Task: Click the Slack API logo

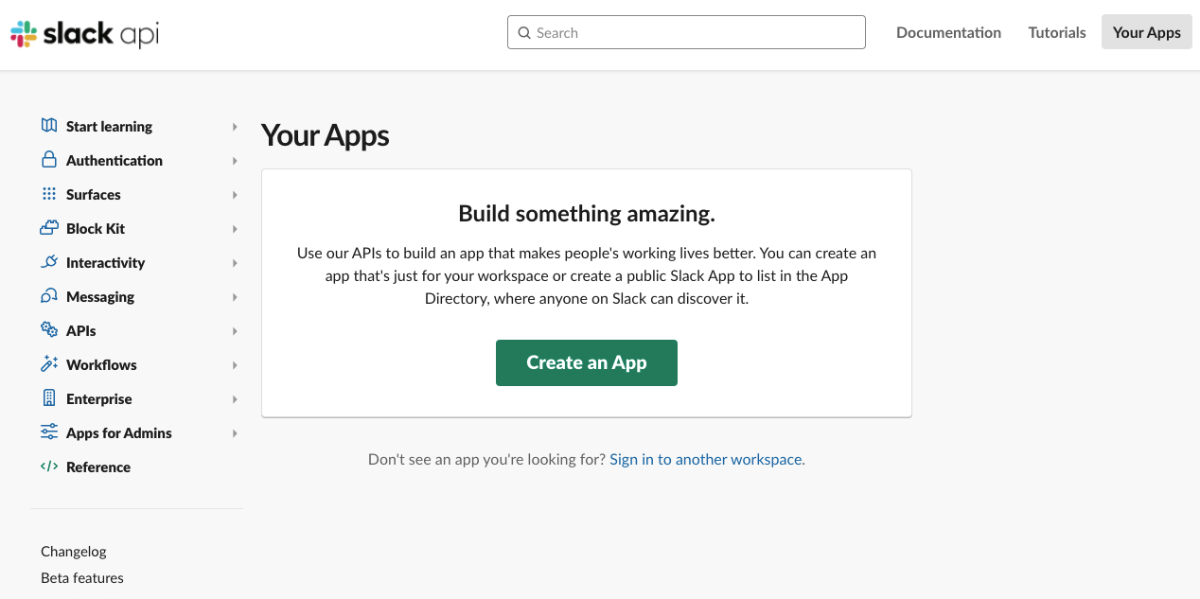Action: coord(85,34)
